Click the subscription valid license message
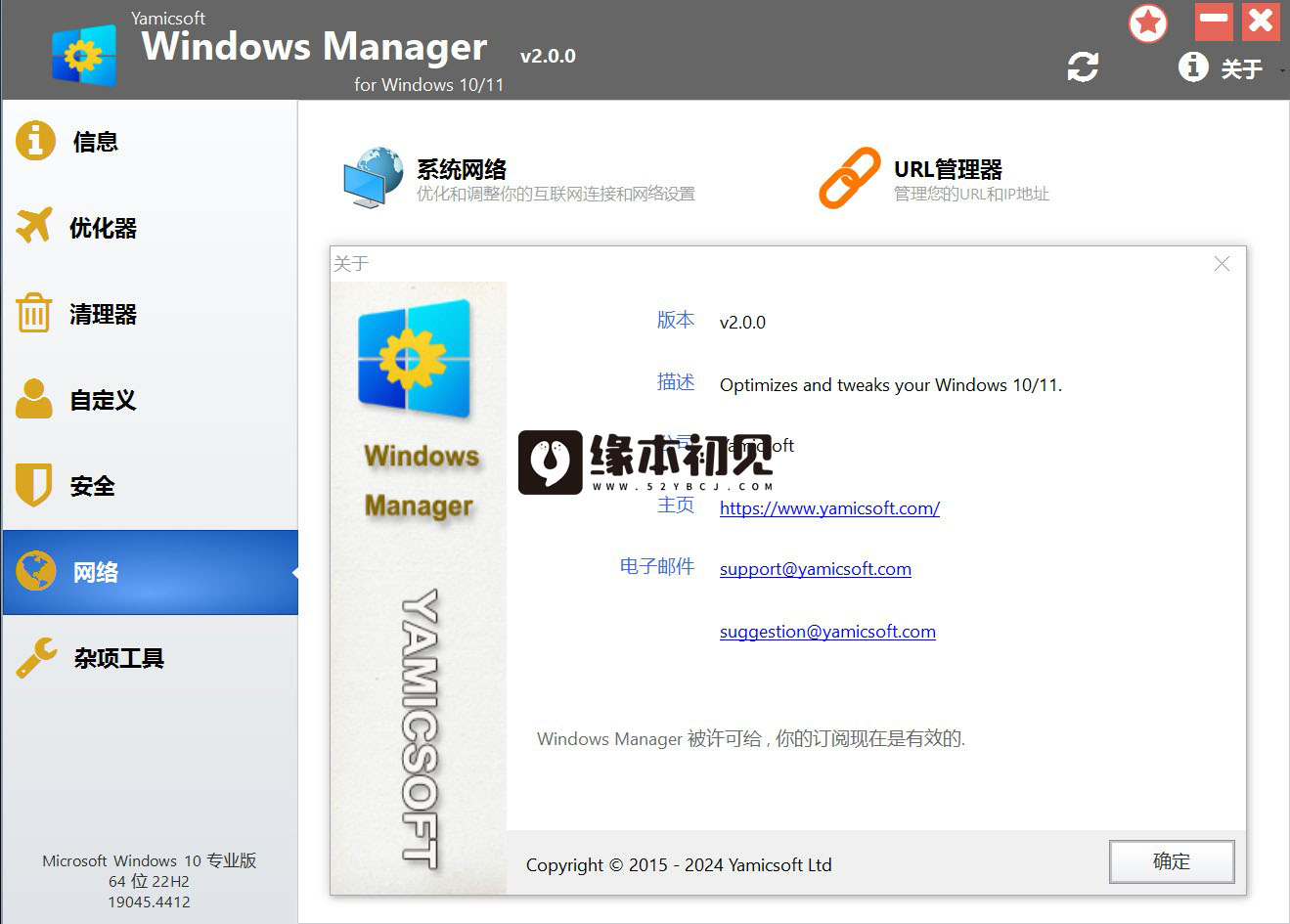The width and height of the screenshot is (1290, 924). click(751, 738)
